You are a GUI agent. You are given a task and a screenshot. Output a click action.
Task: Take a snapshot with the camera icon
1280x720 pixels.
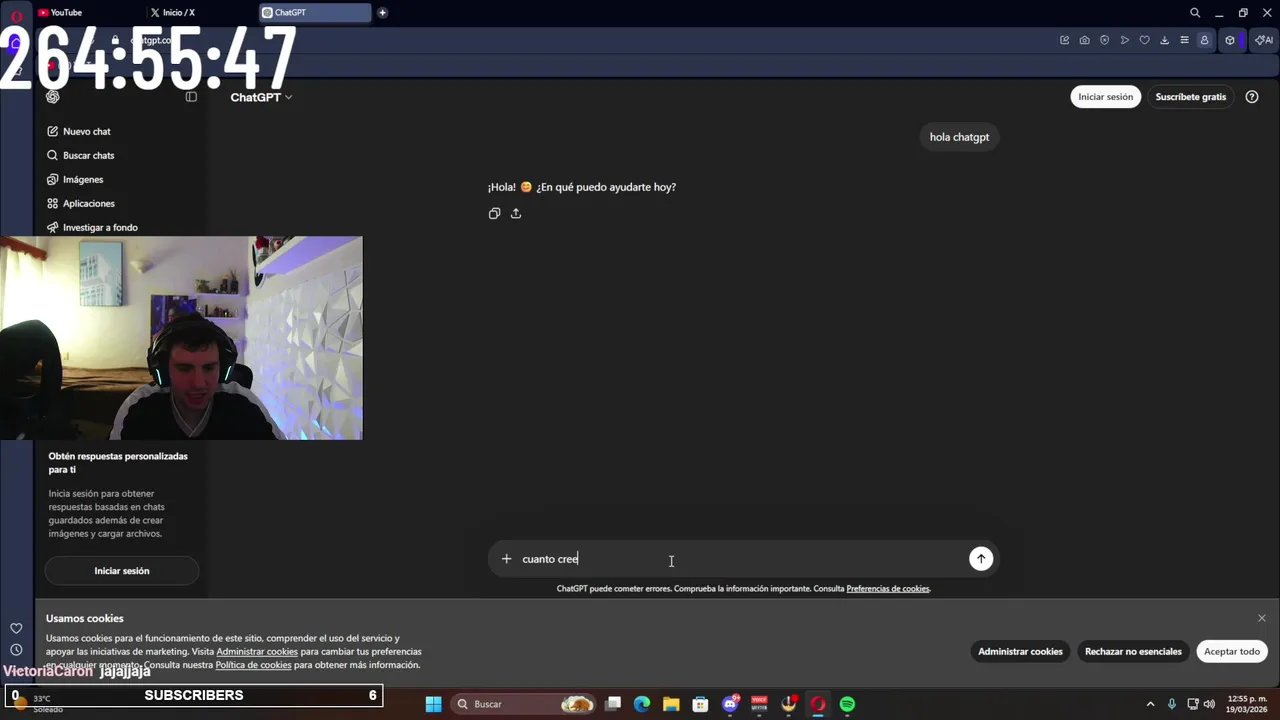click(x=1085, y=40)
